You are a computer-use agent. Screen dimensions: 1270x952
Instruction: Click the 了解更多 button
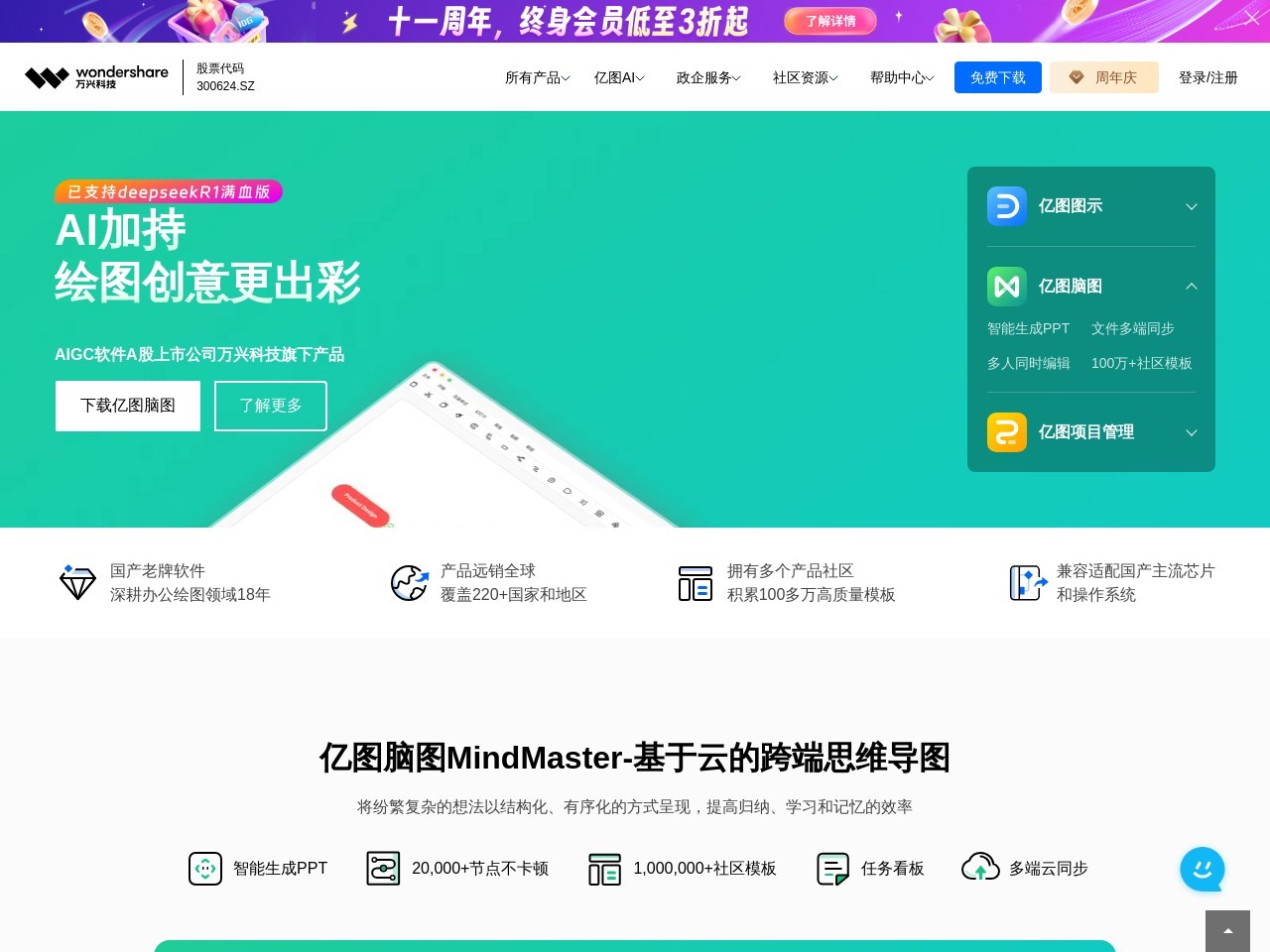(x=271, y=406)
